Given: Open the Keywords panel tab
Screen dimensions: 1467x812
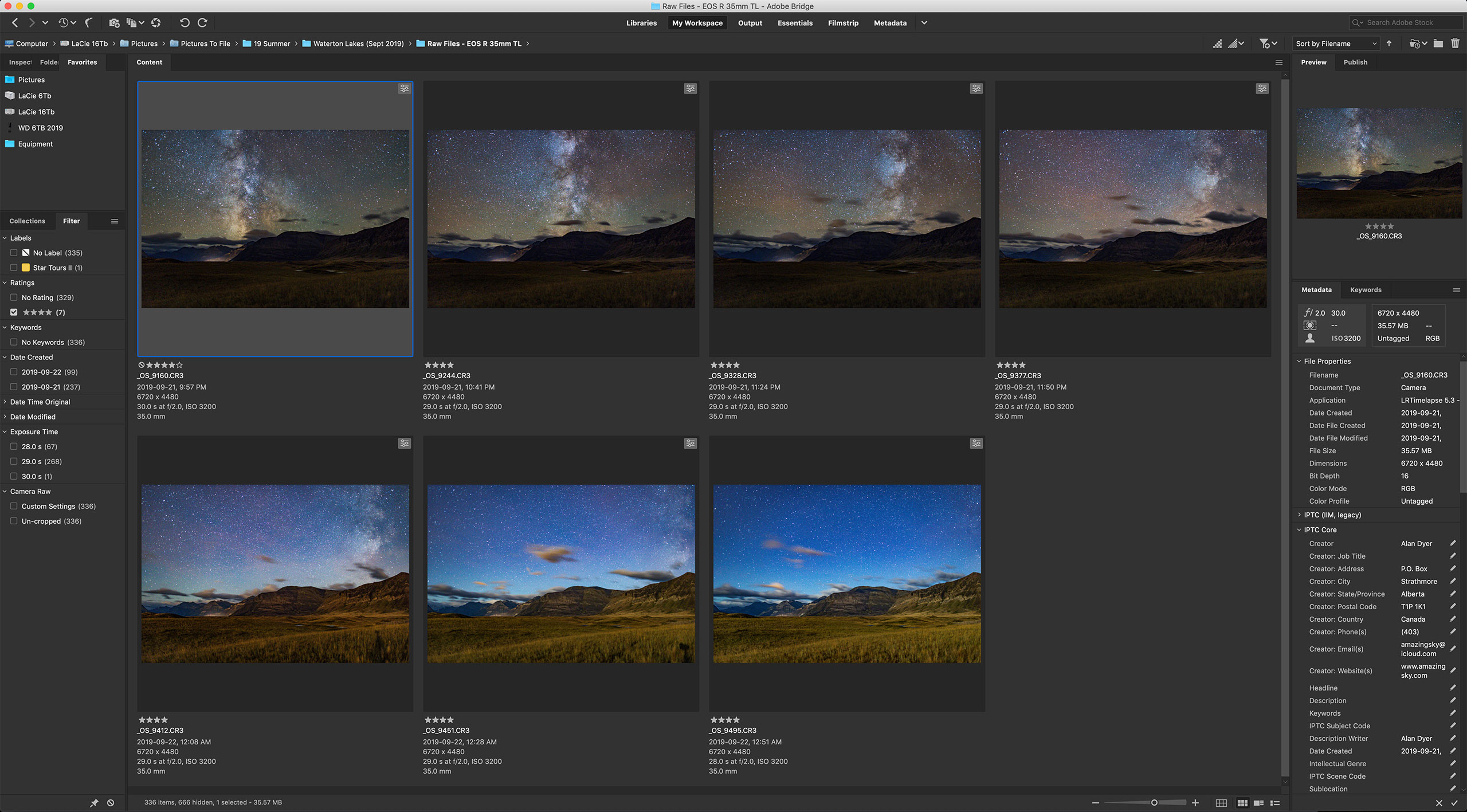Looking at the screenshot, I should (x=1365, y=290).
